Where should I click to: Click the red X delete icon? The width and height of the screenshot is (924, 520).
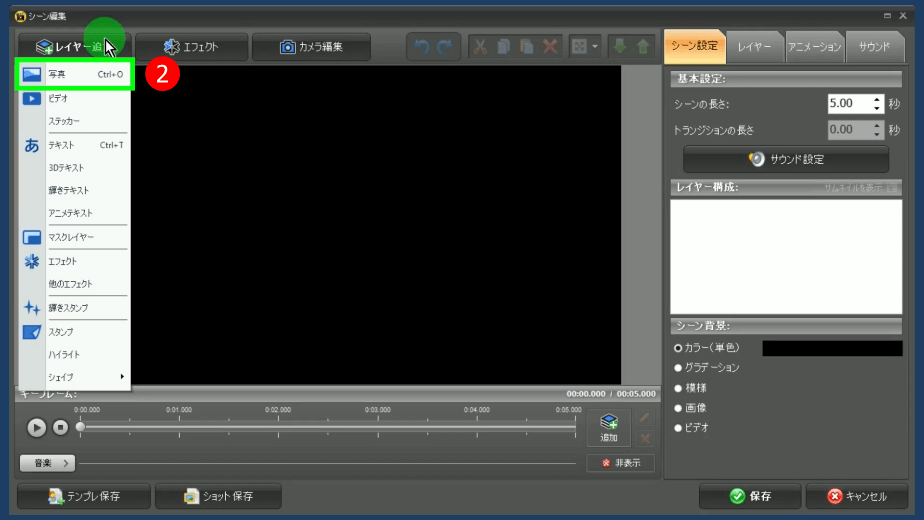click(550, 47)
